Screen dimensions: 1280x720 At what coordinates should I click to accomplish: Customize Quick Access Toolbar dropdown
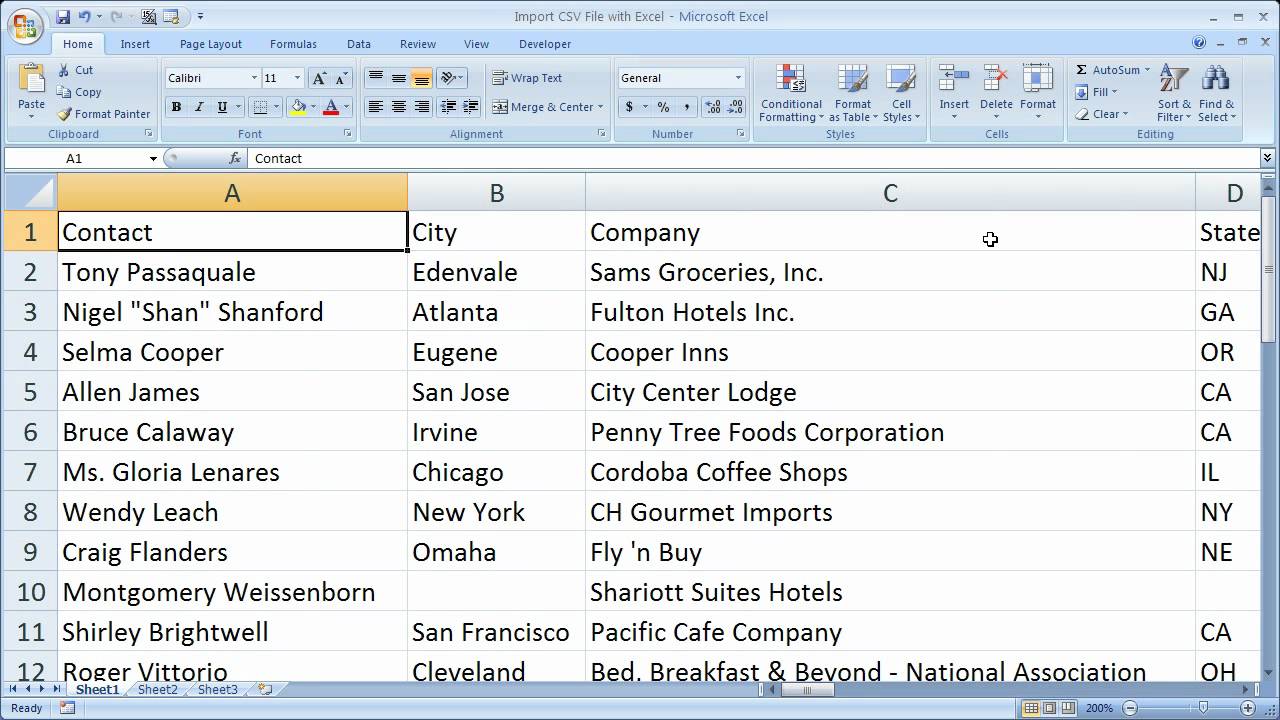tap(200, 17)
